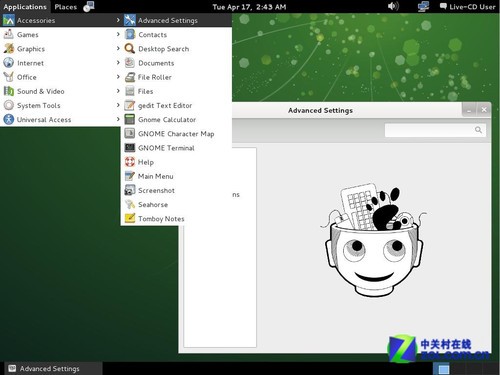This screenshot has width=500, height=375.
Task: Open the Applications menu in top panel
Action: tap(25, 7)
